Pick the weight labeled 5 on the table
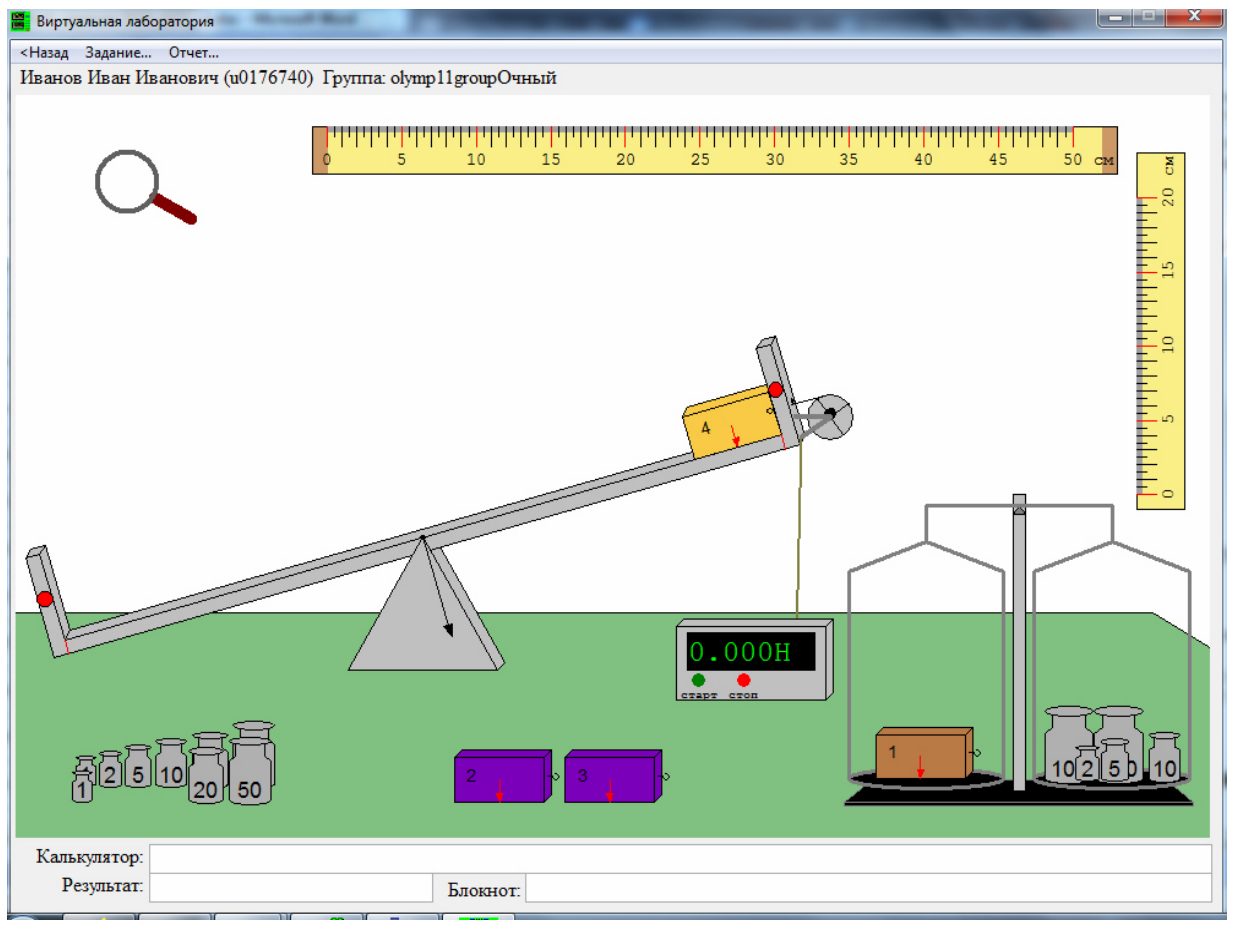This screenshot has height=929, width=1234. click(138, 767)
